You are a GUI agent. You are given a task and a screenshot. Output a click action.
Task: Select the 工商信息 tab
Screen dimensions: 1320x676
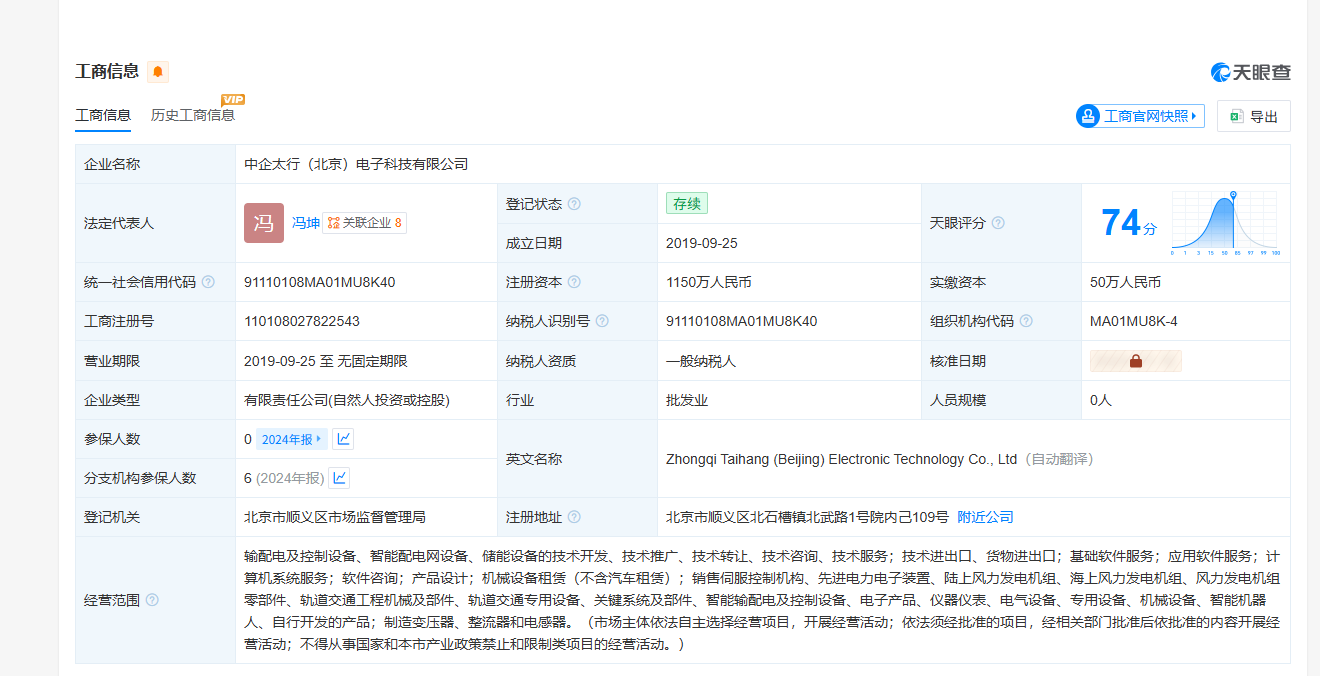point(103,115)
